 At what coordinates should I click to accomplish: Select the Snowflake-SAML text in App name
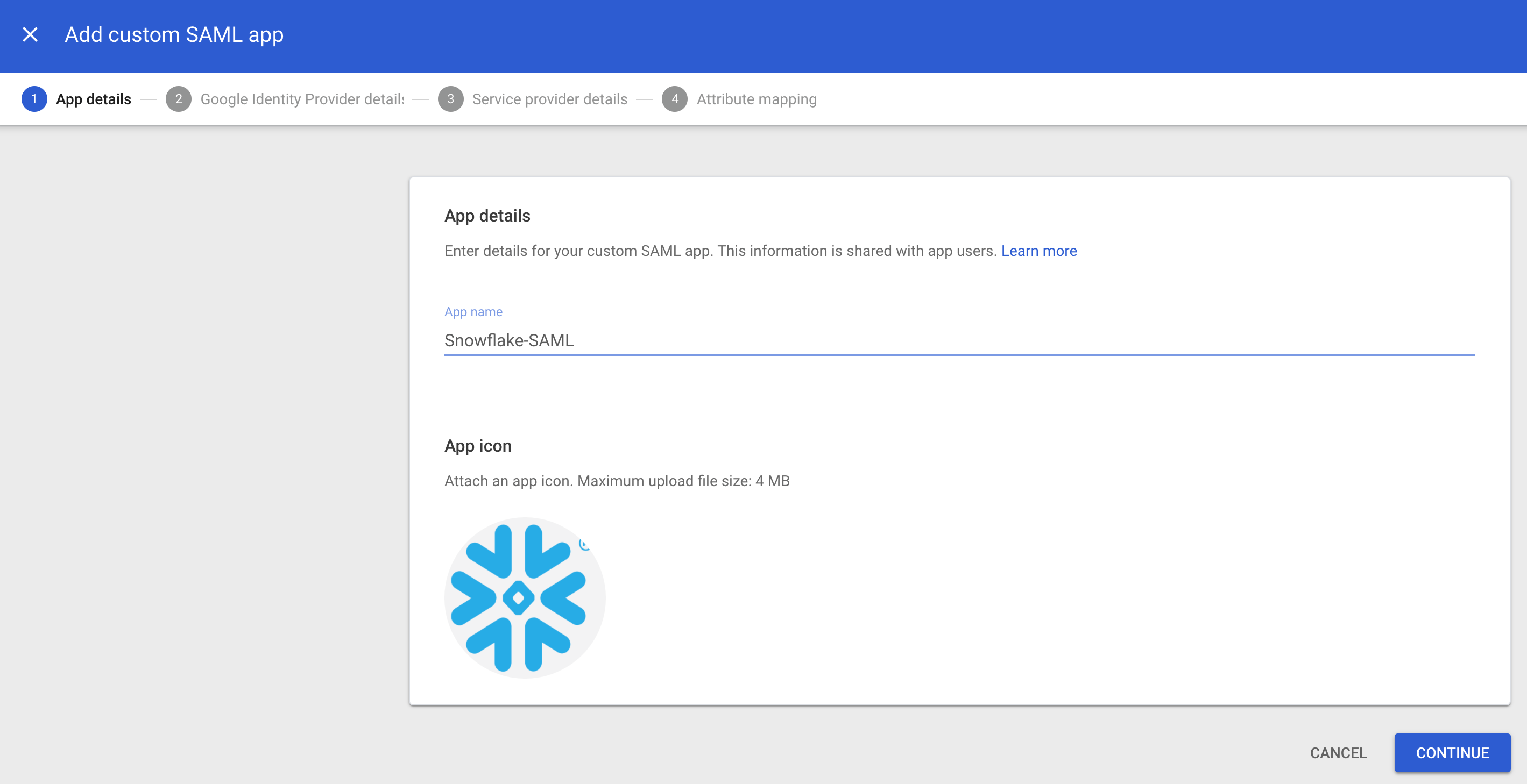coord(509,341)
